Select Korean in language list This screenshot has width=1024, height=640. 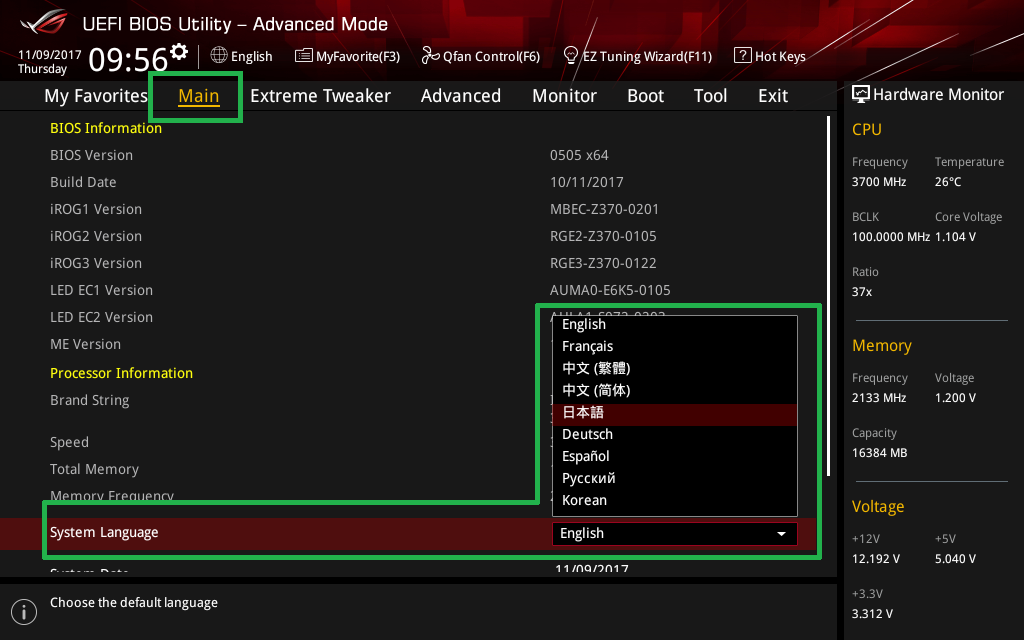click(x=675, y=500)
